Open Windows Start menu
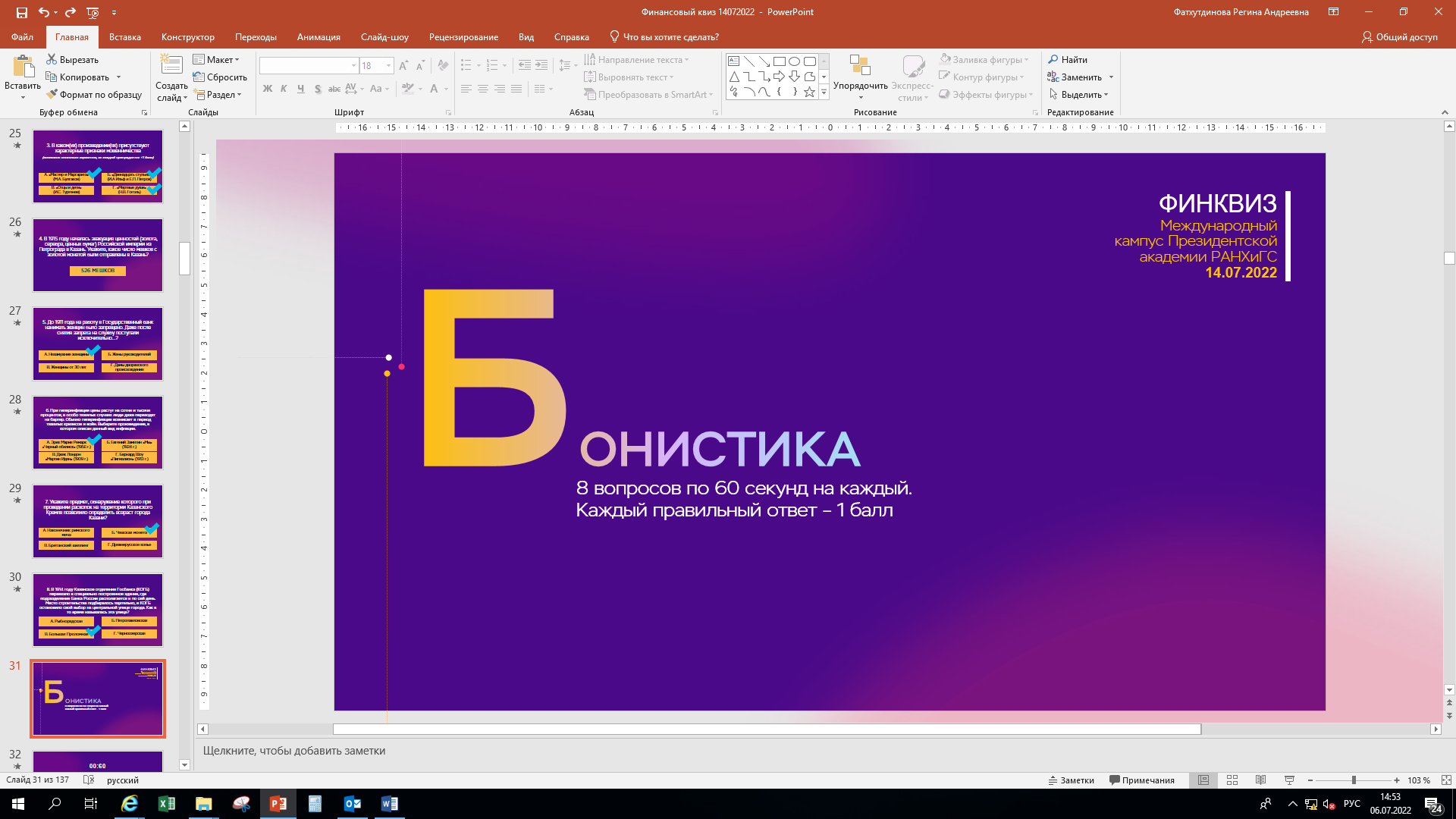 click(x=18, y=804)
